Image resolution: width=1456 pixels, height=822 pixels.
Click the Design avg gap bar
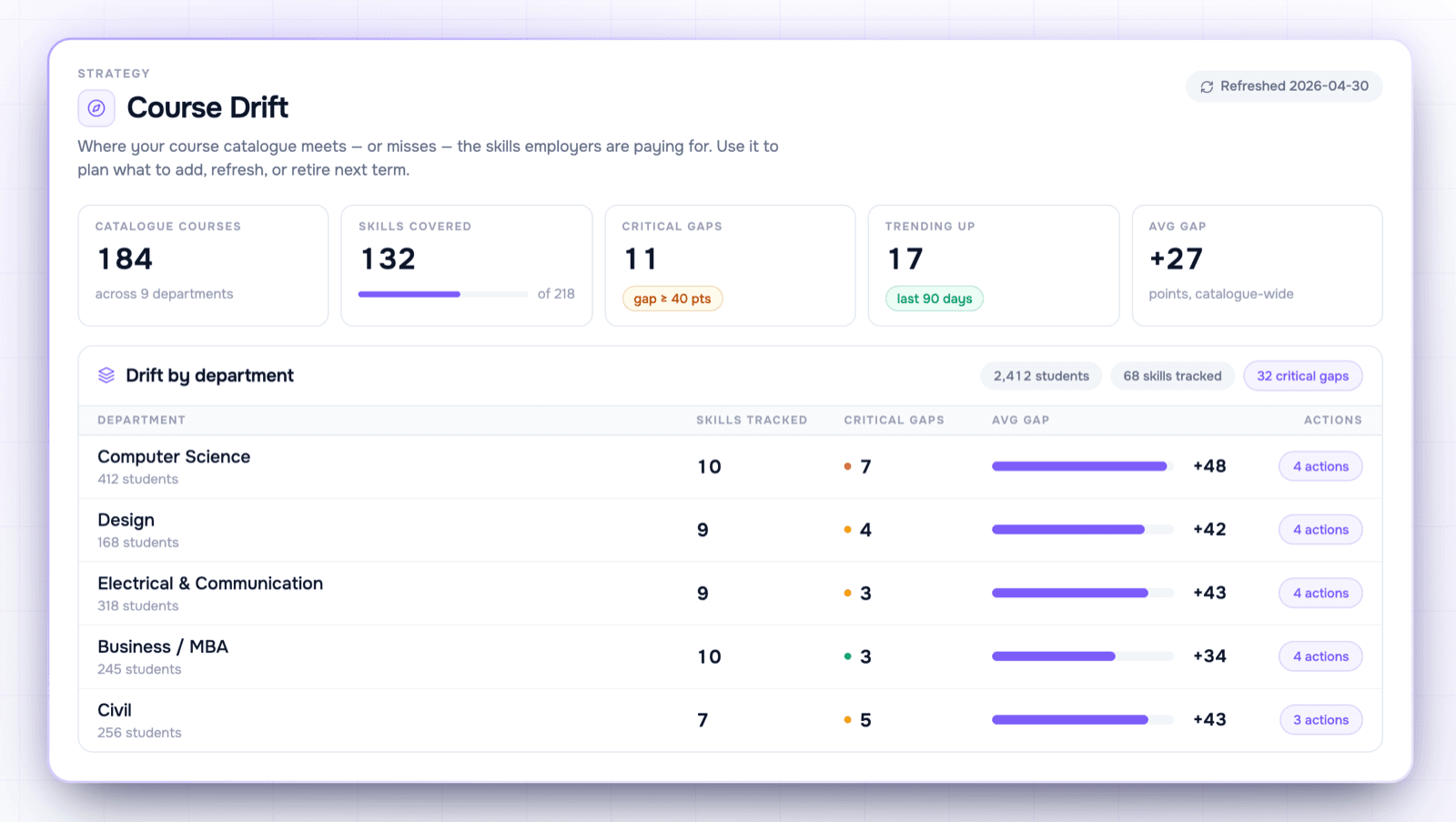pyautogui.click(x=1083, y=530)
